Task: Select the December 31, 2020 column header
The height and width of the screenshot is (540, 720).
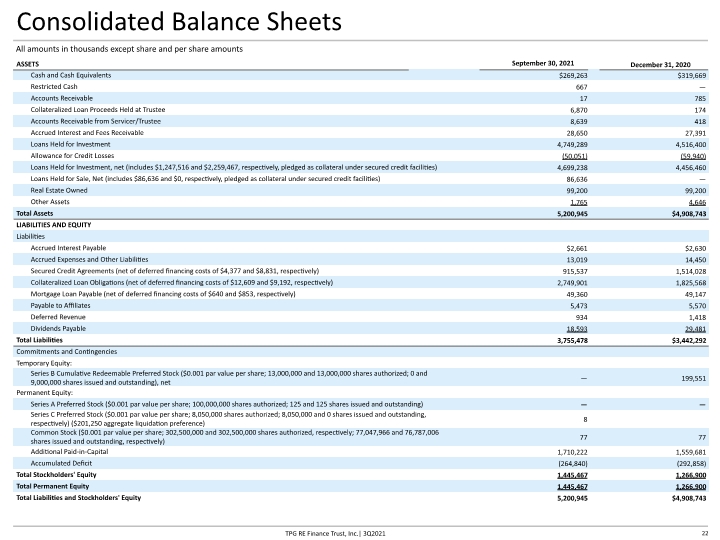Action: (660, 65)
